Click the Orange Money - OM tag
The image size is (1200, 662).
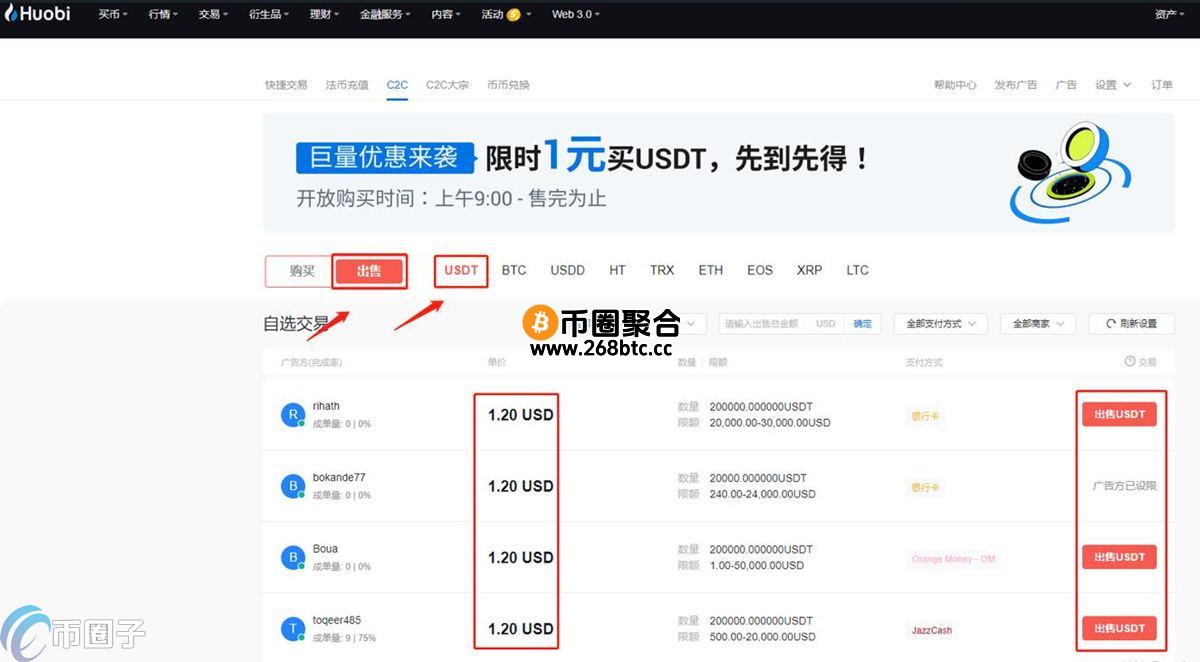pyautogui.click(x=953, y=559)
